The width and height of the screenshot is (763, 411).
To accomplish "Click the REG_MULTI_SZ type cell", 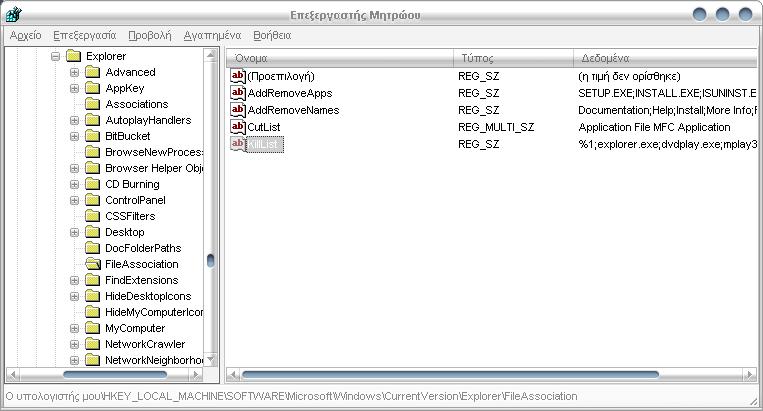I will point(496,127).
